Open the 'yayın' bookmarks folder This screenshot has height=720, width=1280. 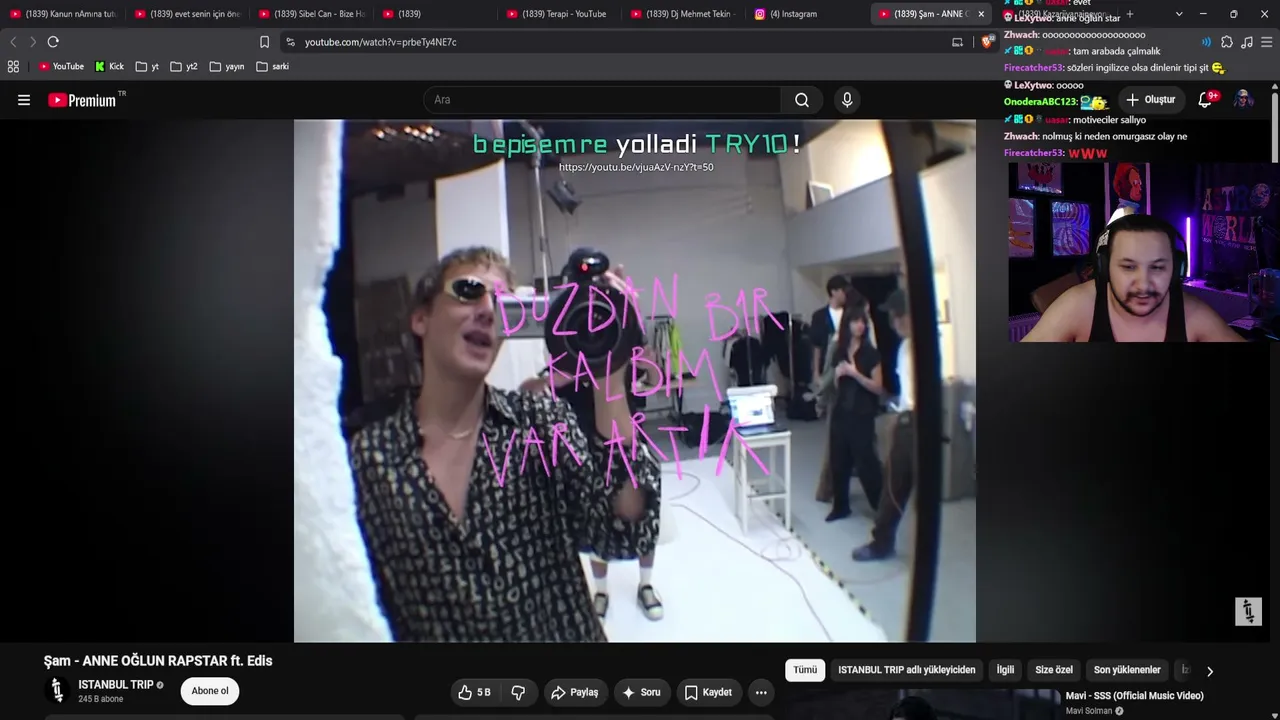pyautogui.click(x=227, y=67)
